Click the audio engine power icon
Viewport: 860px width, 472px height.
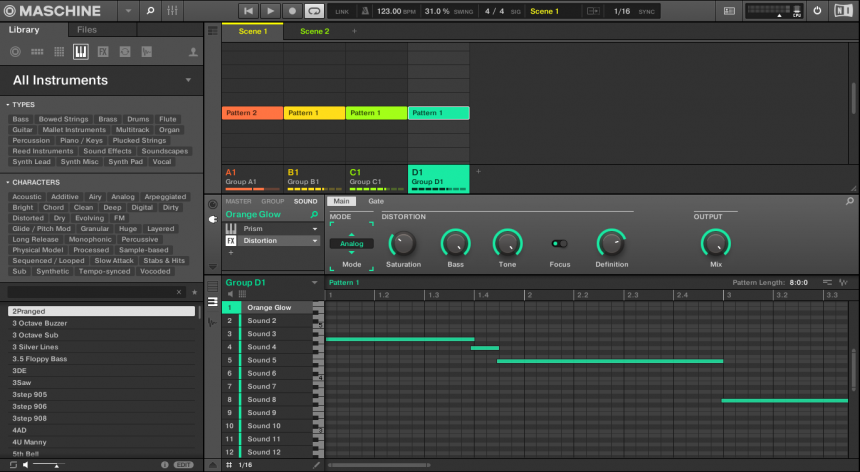coord(817,11)
